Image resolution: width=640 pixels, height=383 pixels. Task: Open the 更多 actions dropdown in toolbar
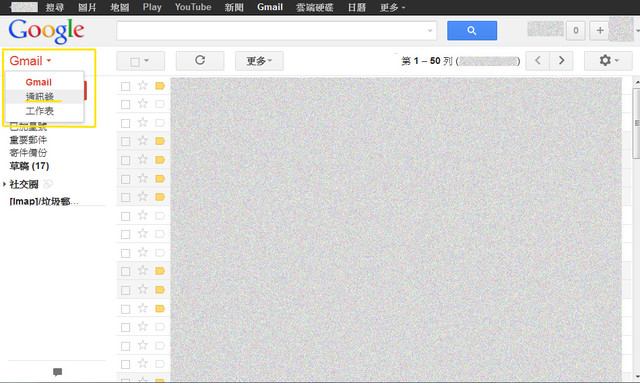[259, 61]
